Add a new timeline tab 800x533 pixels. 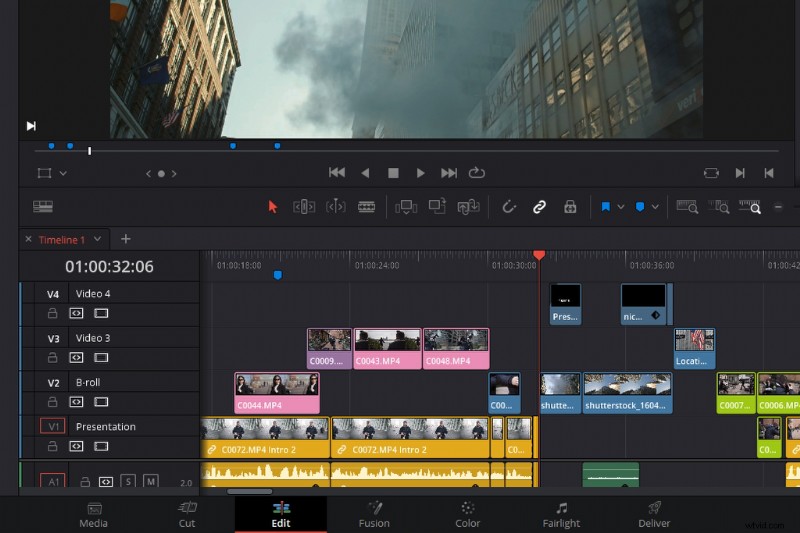[126, 239]
